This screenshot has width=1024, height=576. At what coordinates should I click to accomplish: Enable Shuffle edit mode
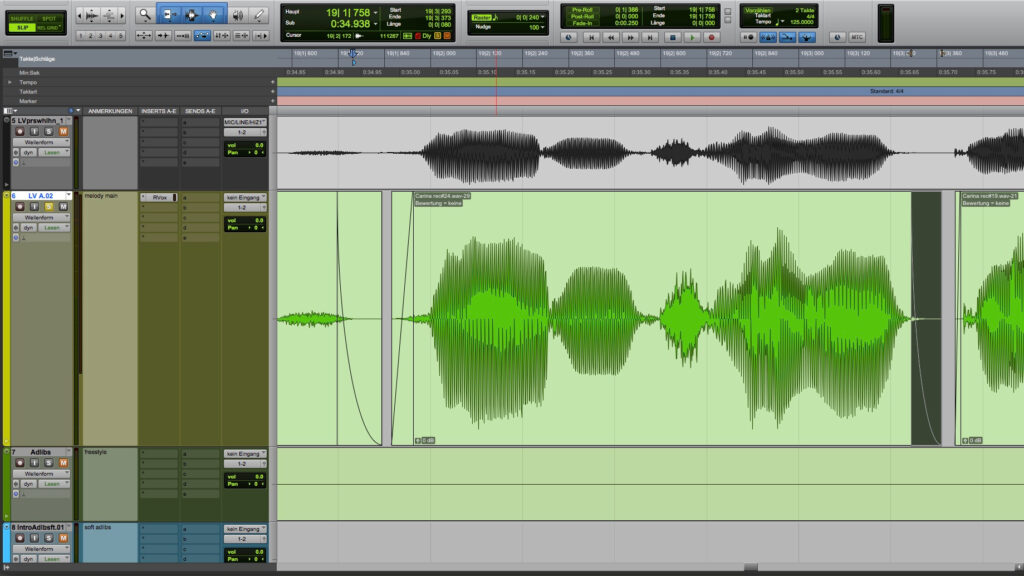[22, 19]
